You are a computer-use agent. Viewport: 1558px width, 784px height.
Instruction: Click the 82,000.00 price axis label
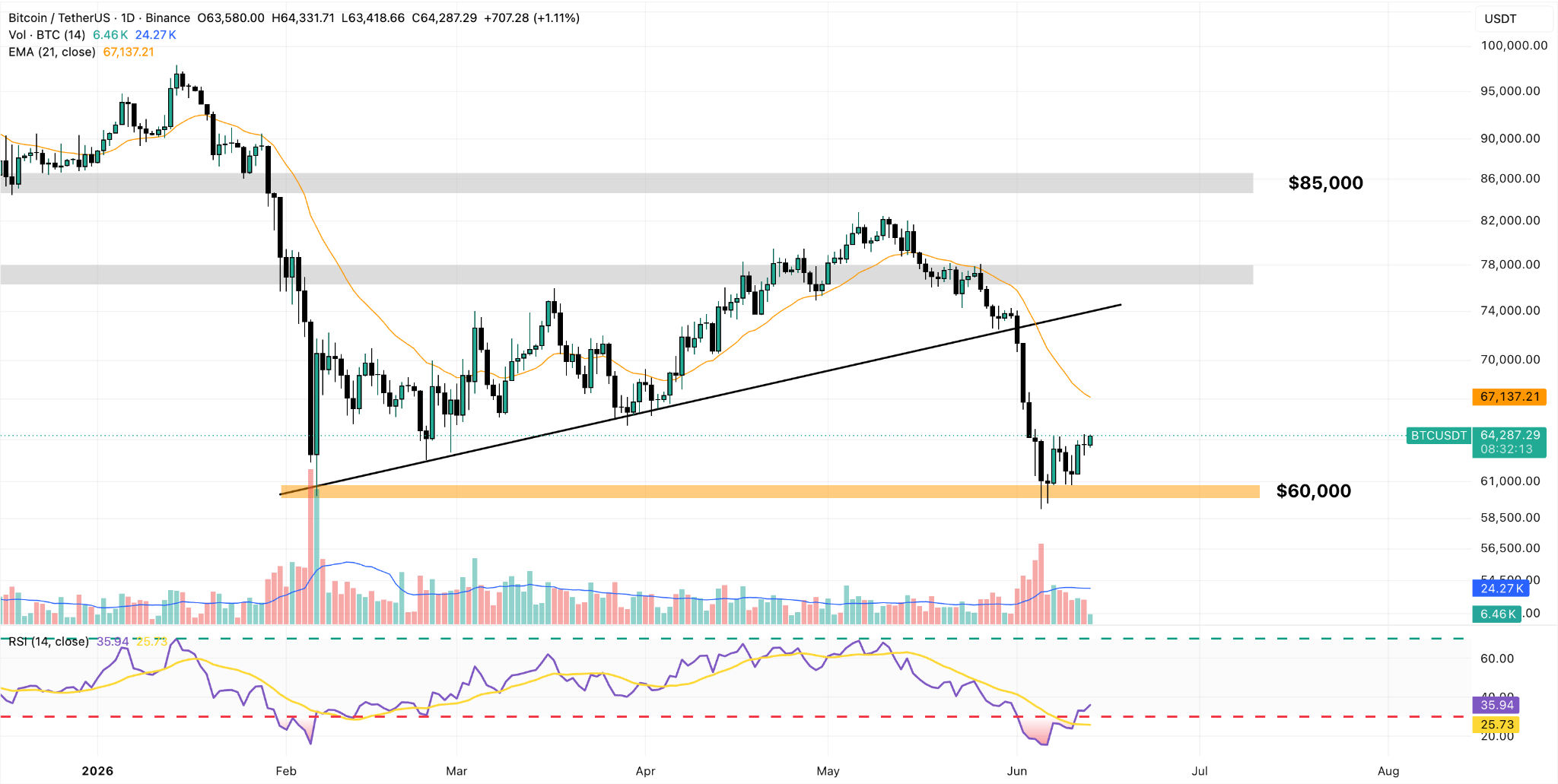[1510, 221]
